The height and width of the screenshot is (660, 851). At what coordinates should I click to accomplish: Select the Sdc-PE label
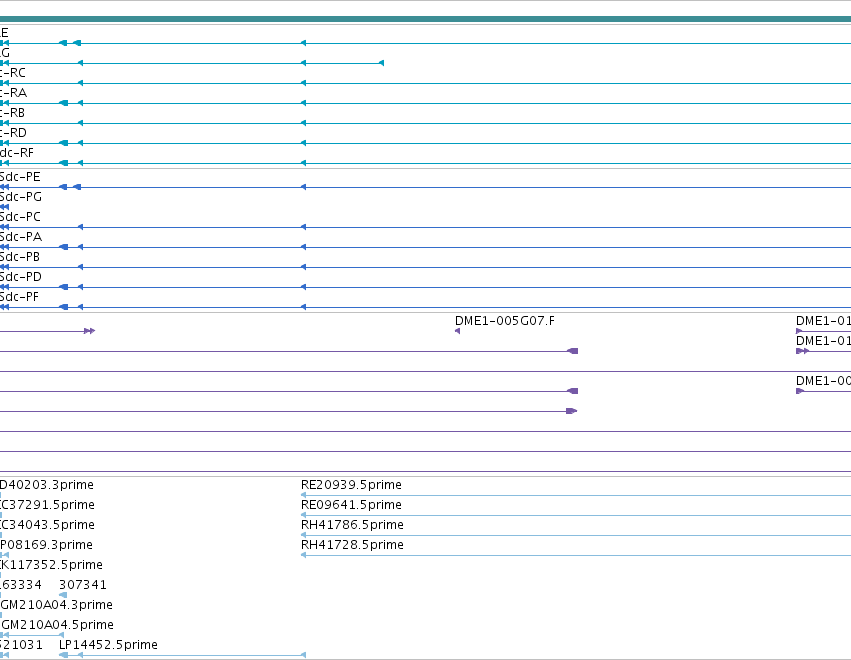(x=20, y=177)
